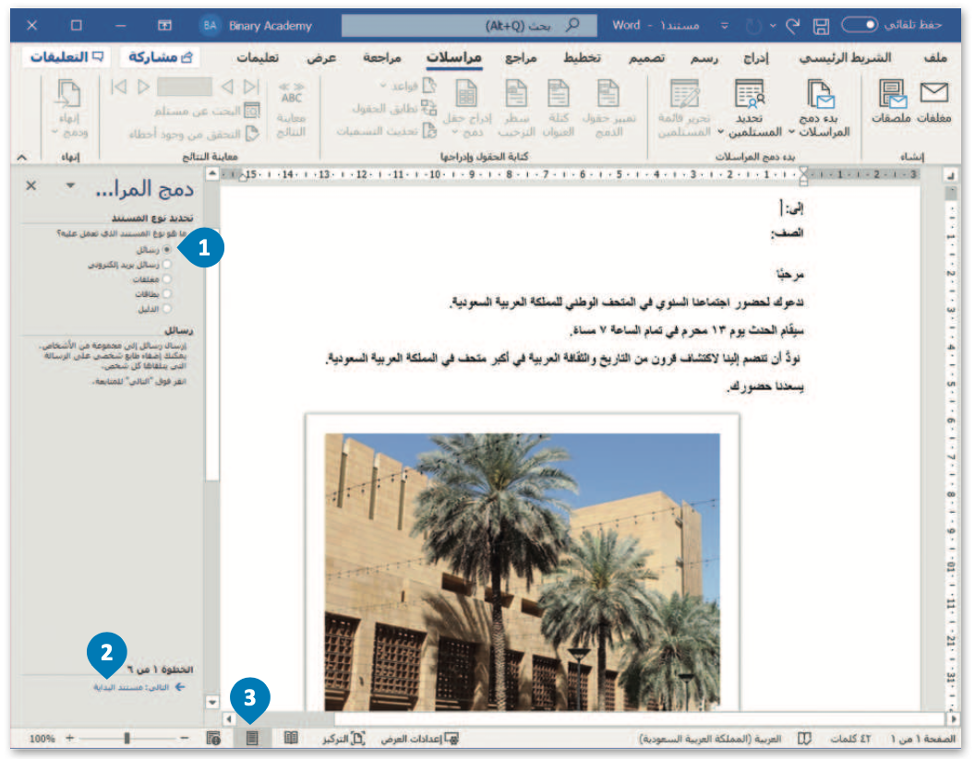Switch to Web Layout view icon
This screenshot has height=760, width=977.
(x=213, y=739)
